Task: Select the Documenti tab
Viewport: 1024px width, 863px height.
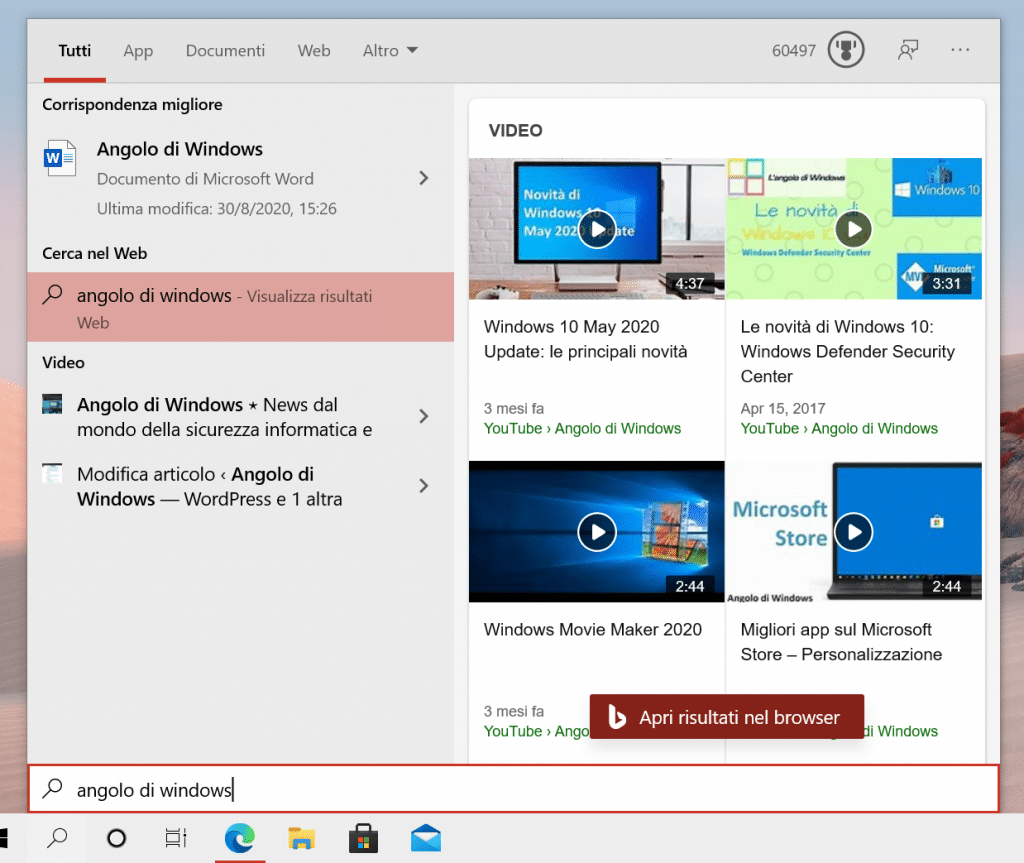Action: tap(225, 50)
